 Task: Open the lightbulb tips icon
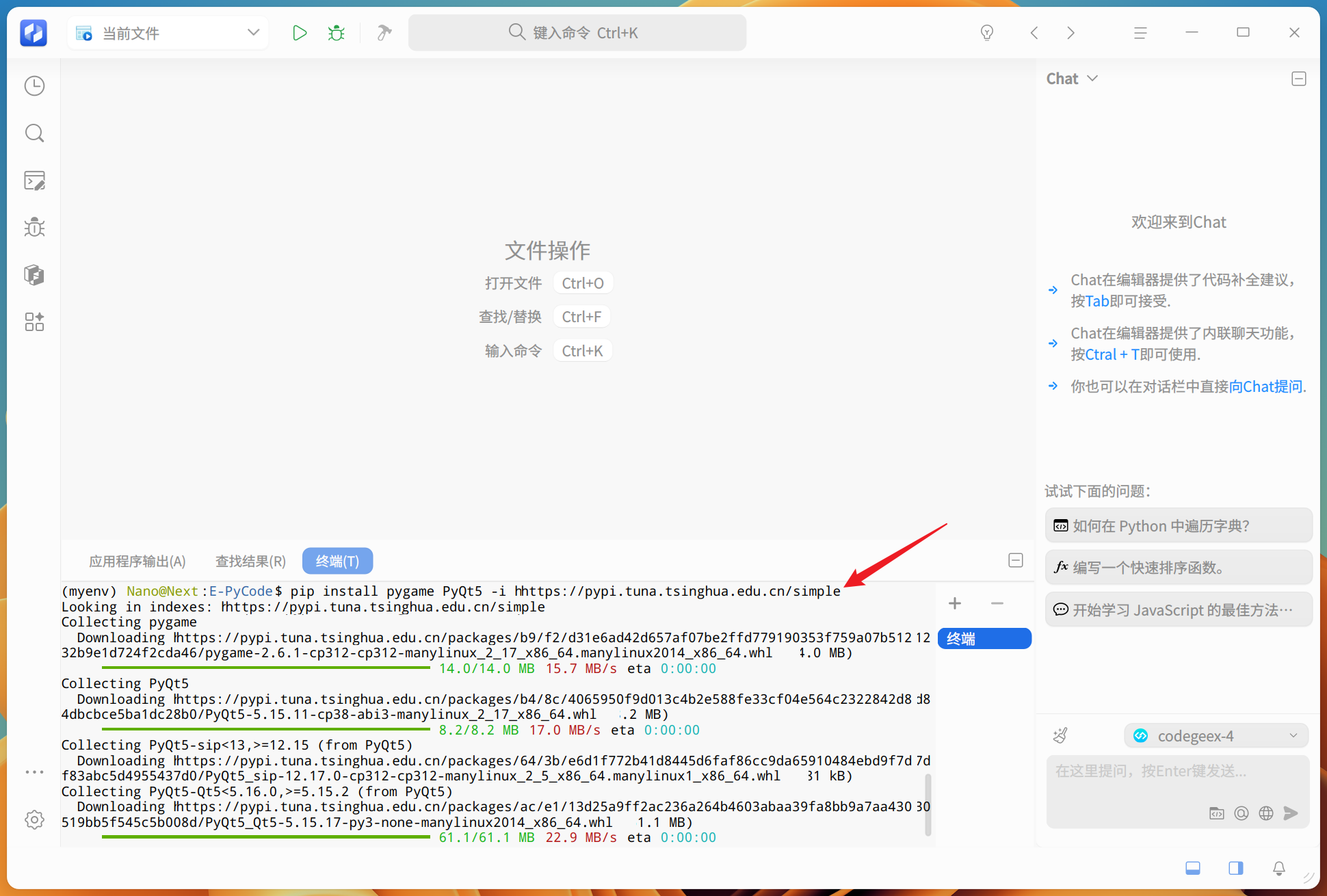986,33
